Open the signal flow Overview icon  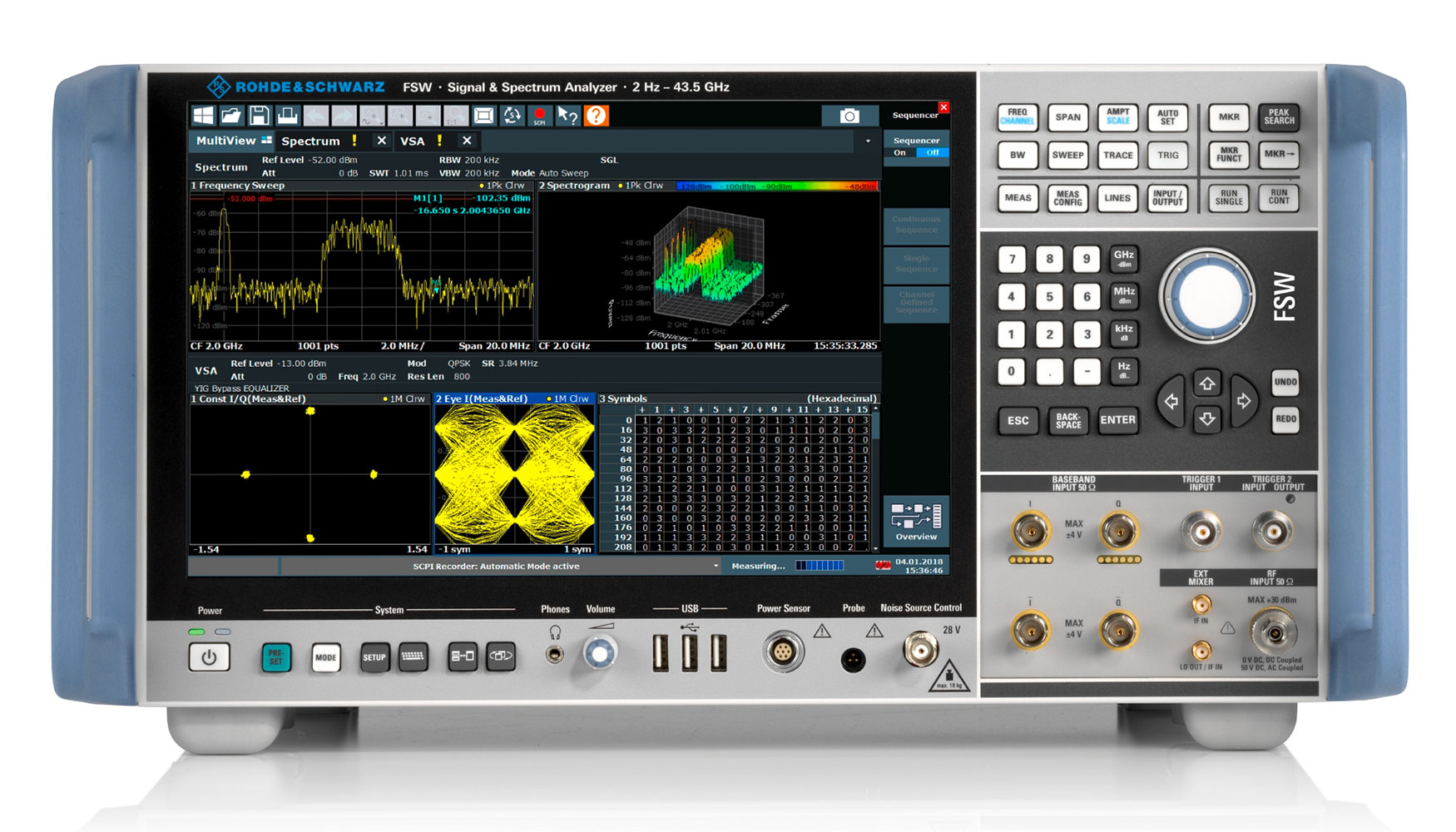pyautogui.click(x=916, y=521)
